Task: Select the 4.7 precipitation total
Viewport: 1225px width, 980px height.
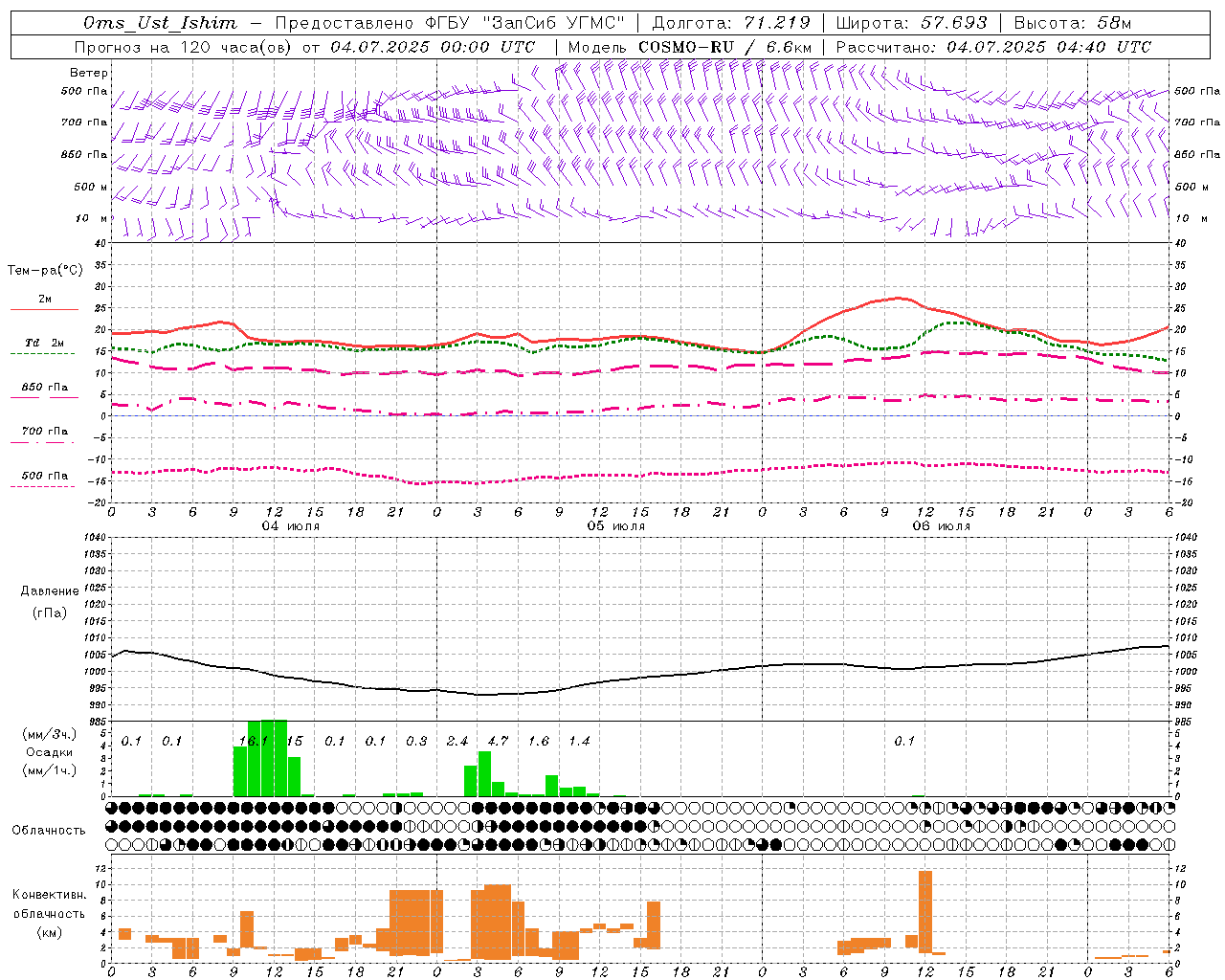Action: click(498, 741)
